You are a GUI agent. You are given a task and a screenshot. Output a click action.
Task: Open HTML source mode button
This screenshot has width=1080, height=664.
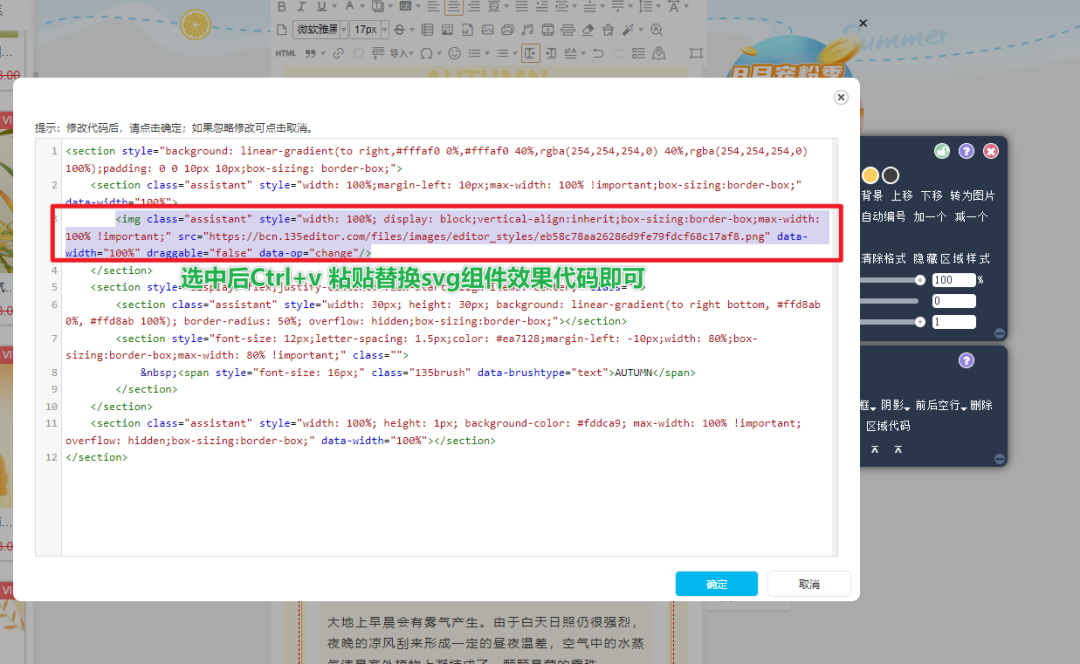point(286,53)
